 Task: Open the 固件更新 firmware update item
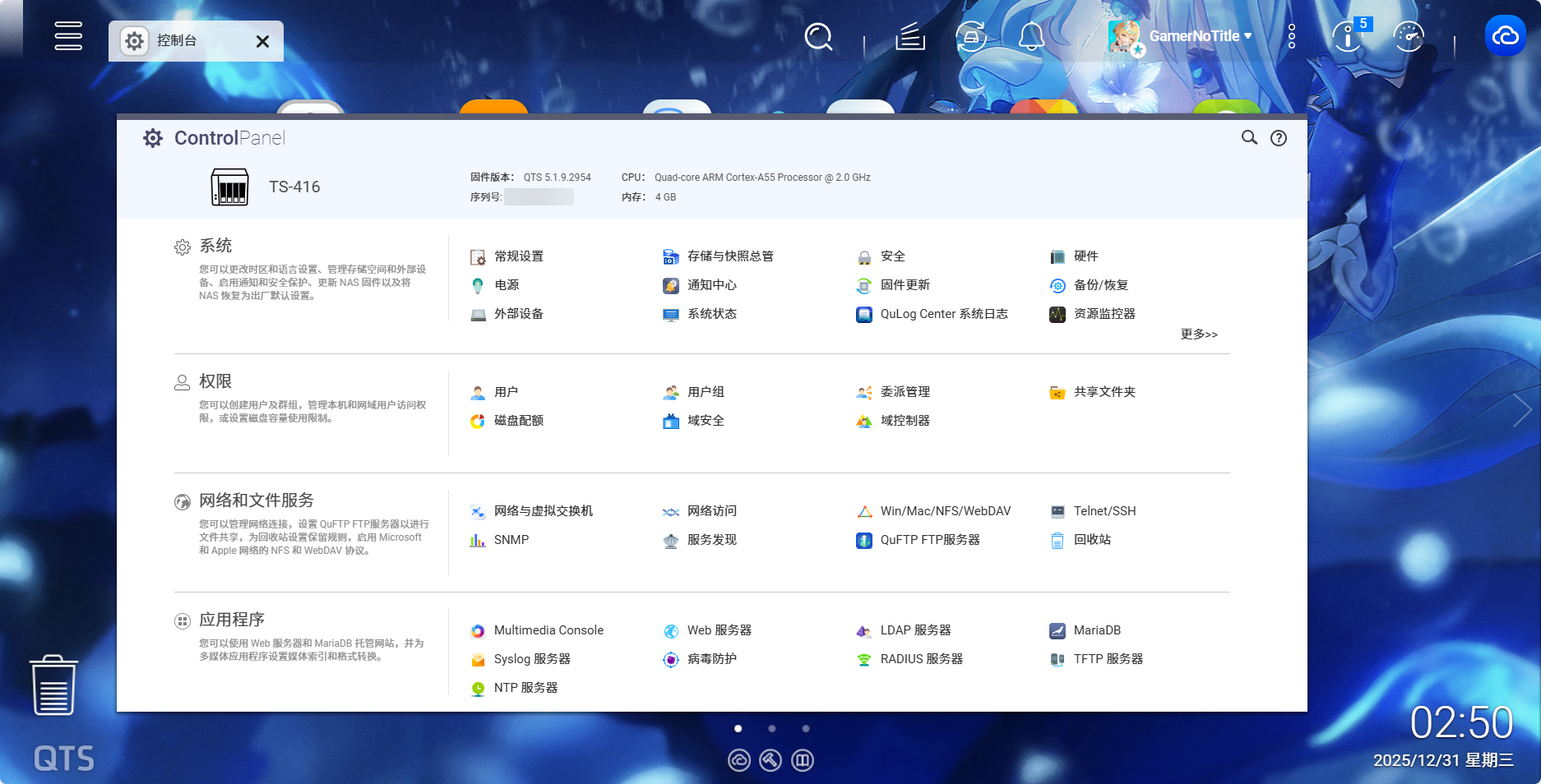tap(905, 285)
